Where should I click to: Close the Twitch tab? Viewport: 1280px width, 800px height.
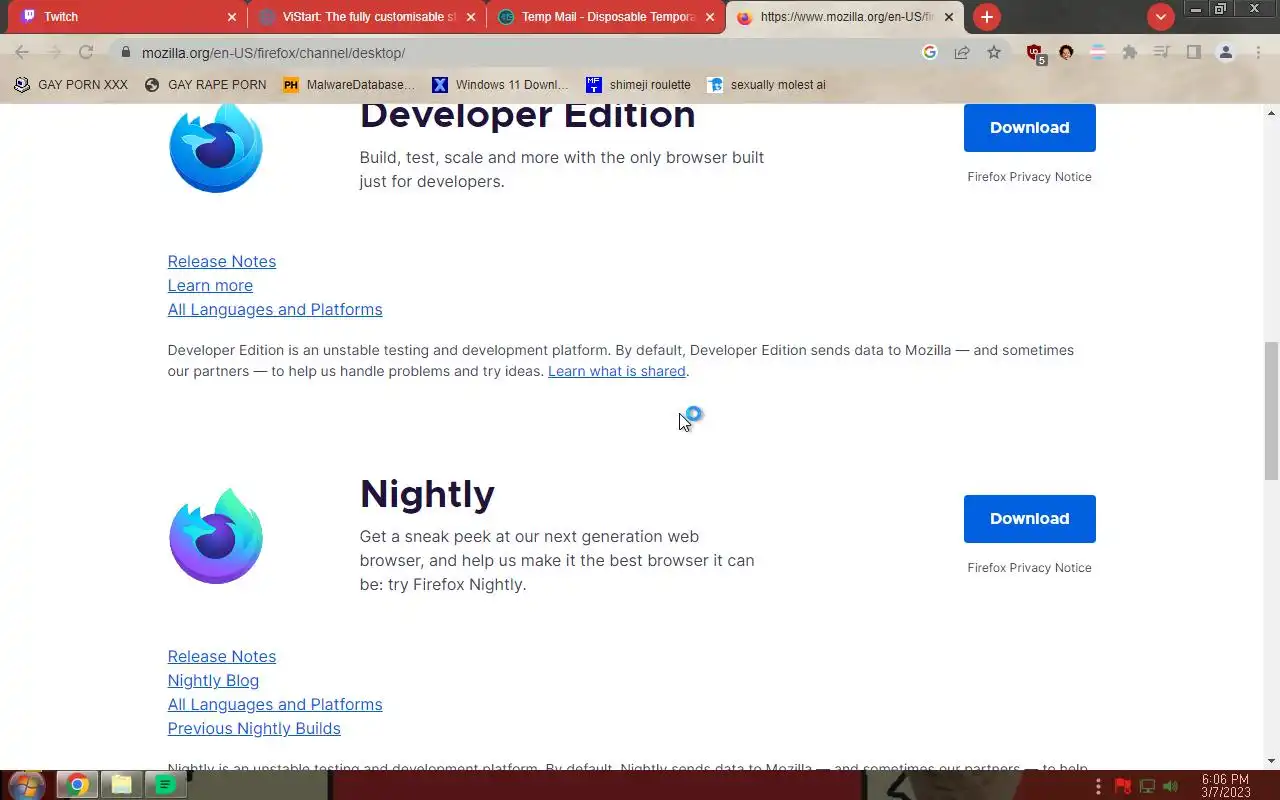(x=232, y=17)
